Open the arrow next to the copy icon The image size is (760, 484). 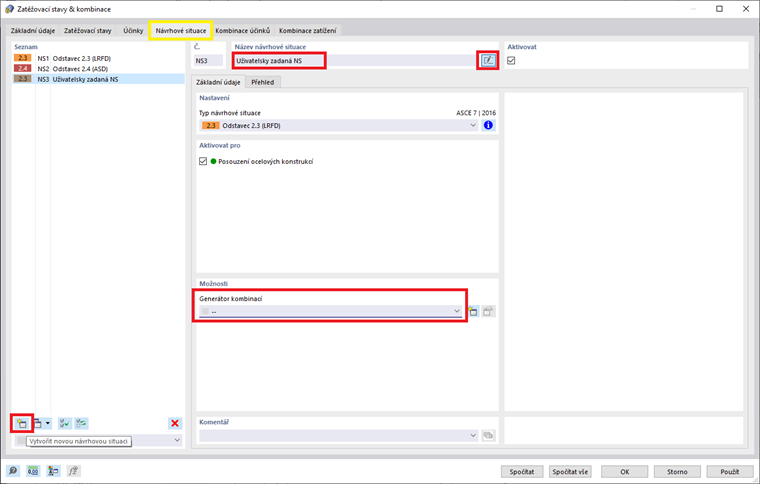pos(48,423)
